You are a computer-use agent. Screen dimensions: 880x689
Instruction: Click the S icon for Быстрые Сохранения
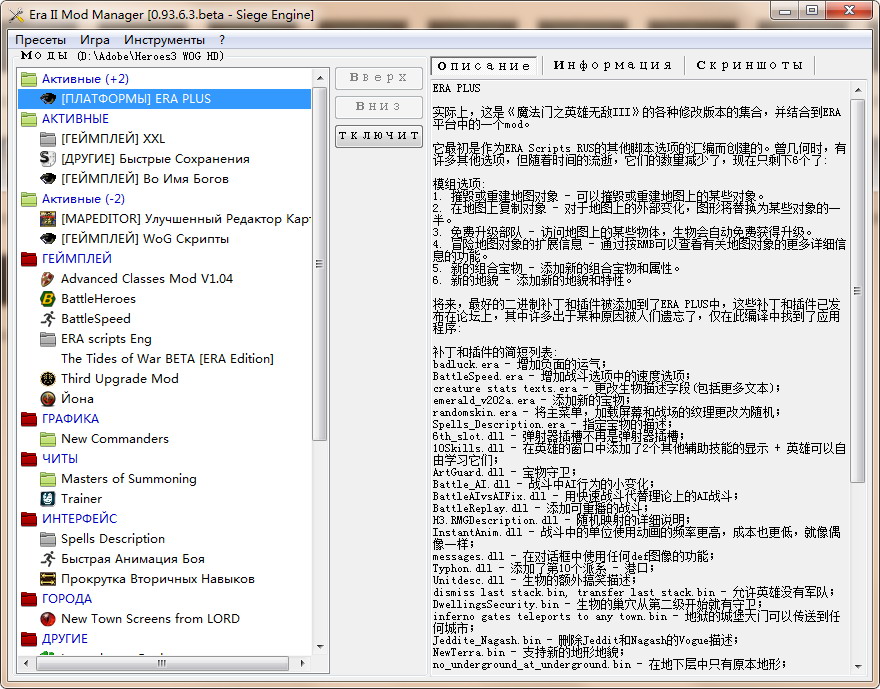[48, 159]
